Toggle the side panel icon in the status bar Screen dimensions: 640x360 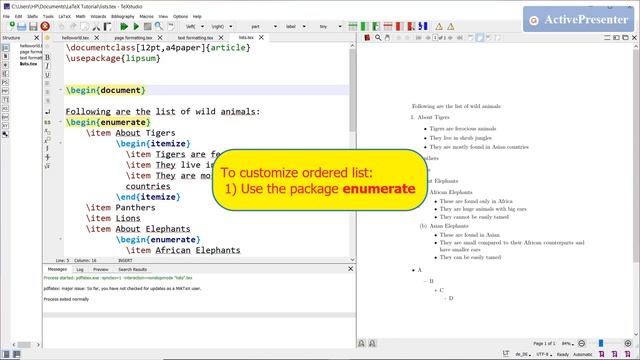[x=6, y=354]
